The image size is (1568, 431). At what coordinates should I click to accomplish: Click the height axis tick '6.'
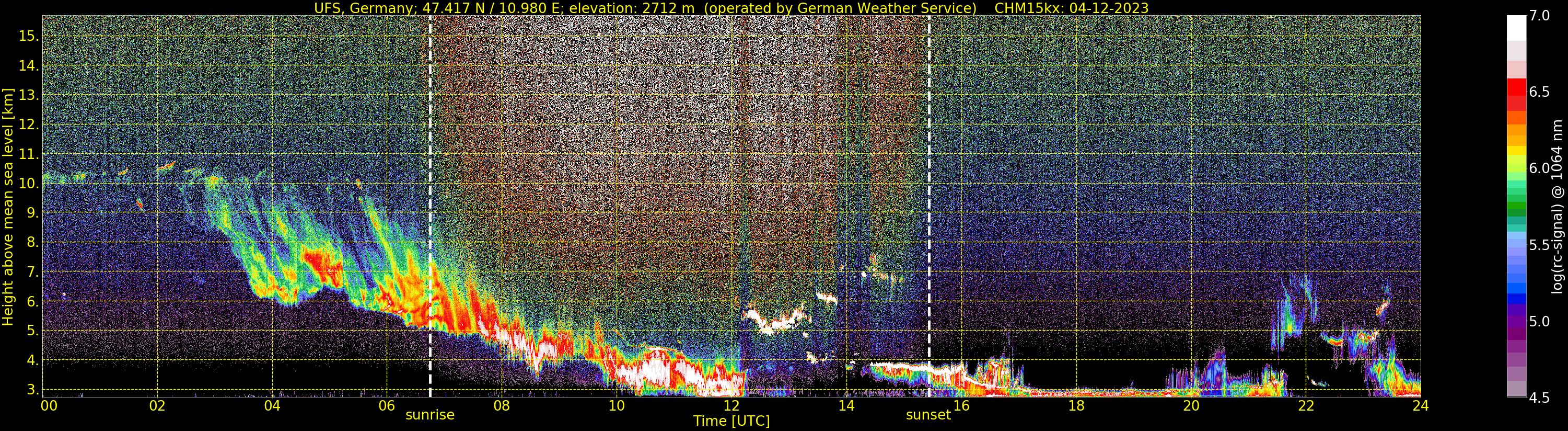click(x=32, y=301)
